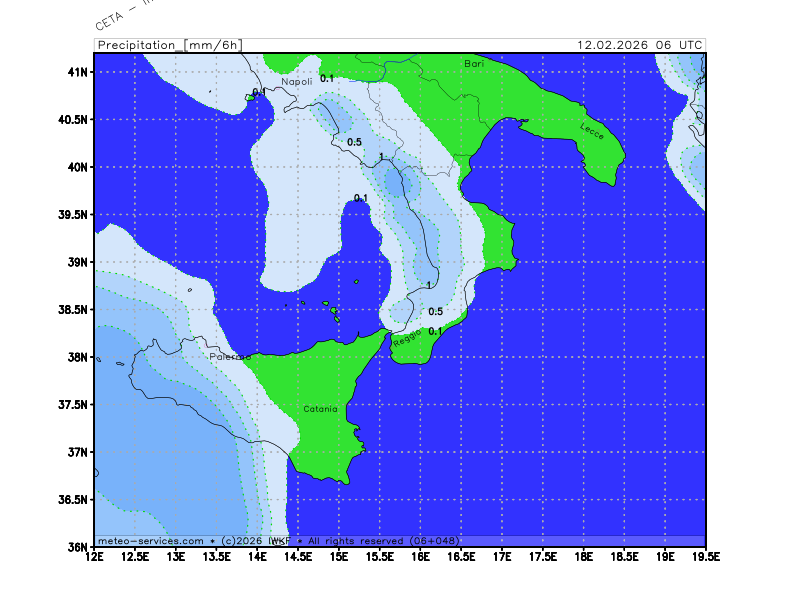Image resolution: width=800 pixels, height=600 pixels.
Task: Select the 0.5 contour label above Reggio
Action: pyautogui.click(x=435, y=312)
